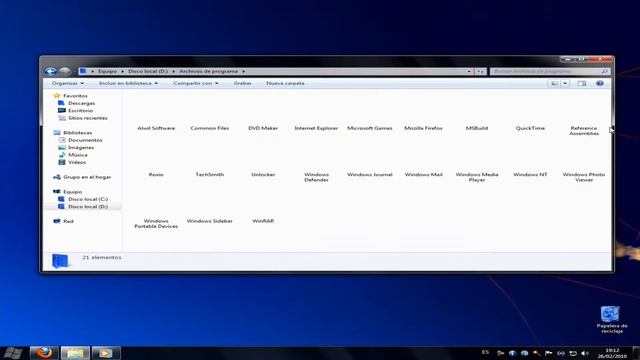The height and width of the screenshot is (360, 640).
Task: Click the Grabar button
Action: (242, 83)
